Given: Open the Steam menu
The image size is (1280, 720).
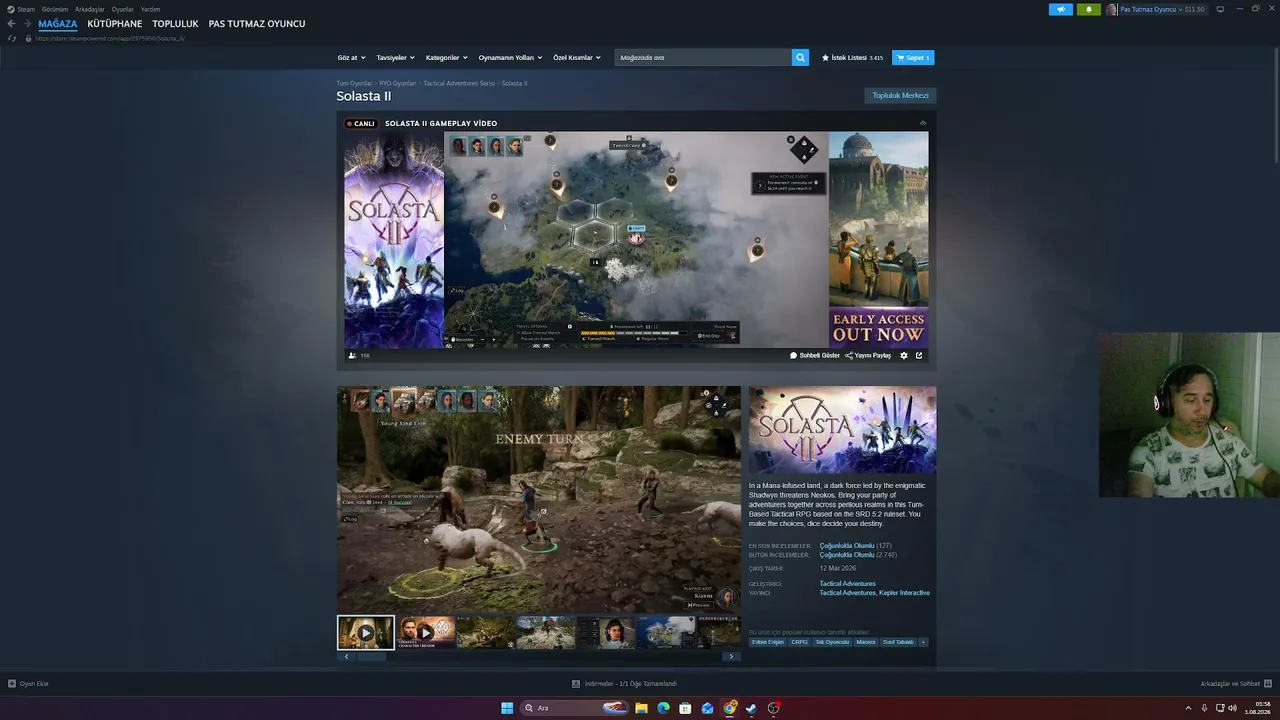Looking at the screenshot, I should pyautogui.click(x=26, y=9).
